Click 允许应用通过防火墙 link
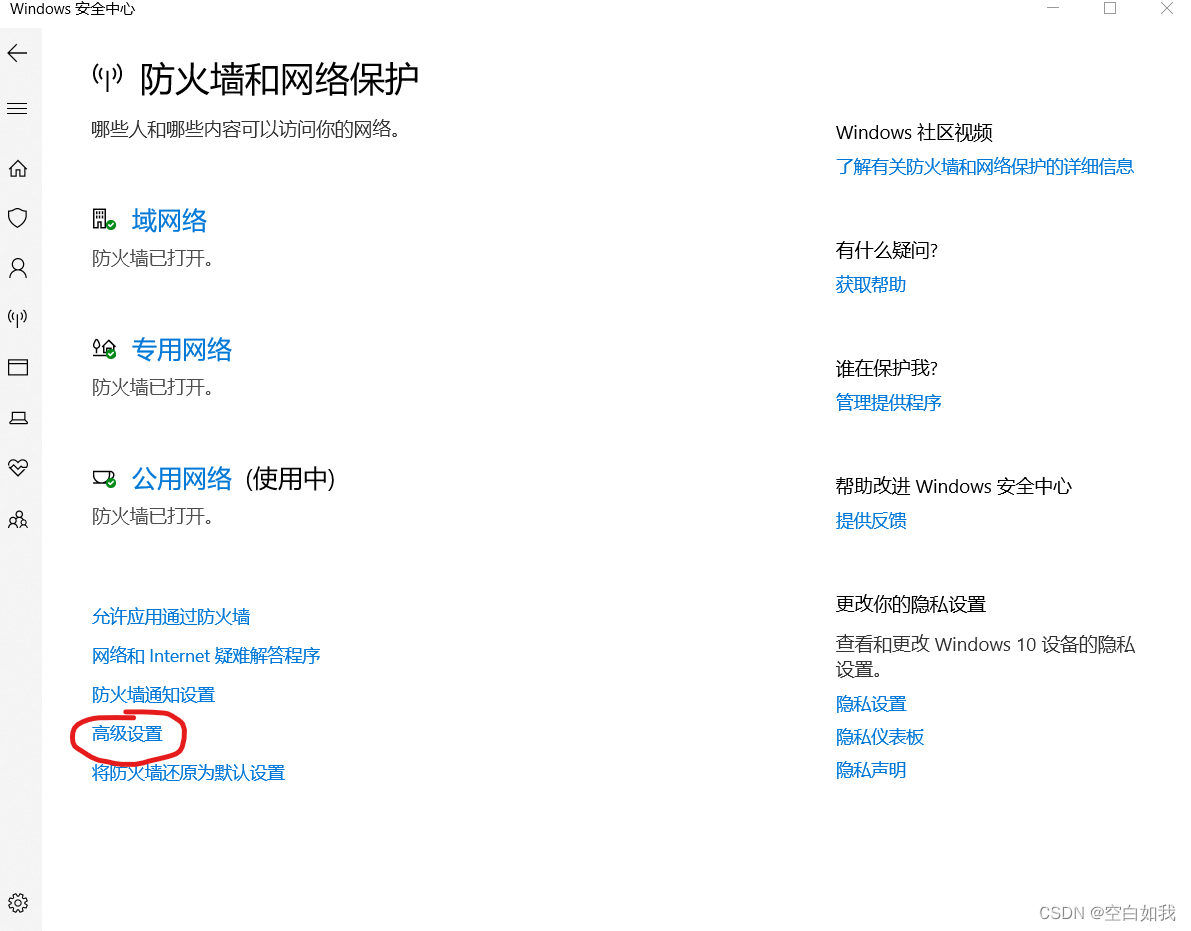Screen dimensions: 1191x931 pyautogui.click(x=171, y=617)
